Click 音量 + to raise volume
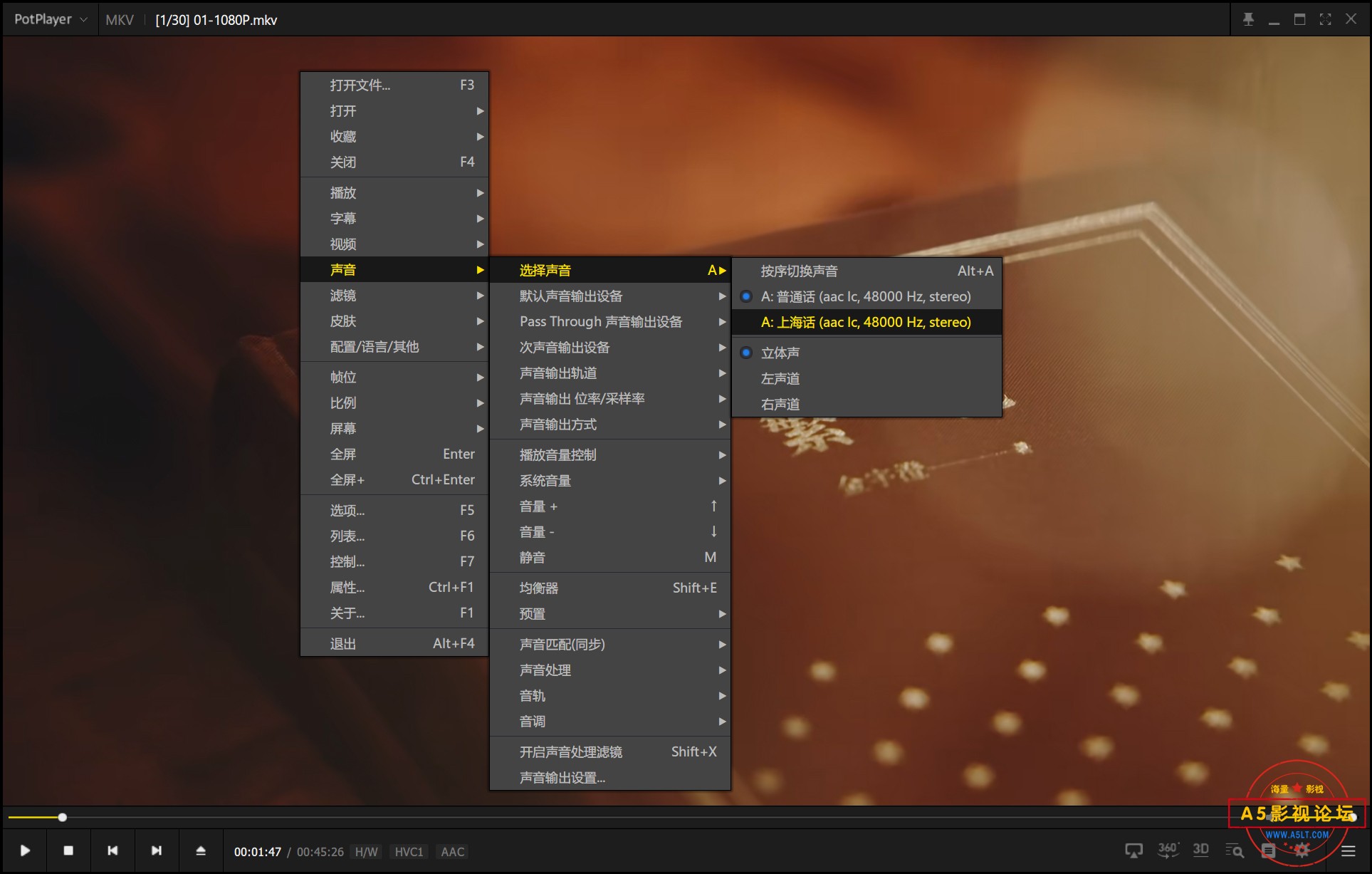 610,506
